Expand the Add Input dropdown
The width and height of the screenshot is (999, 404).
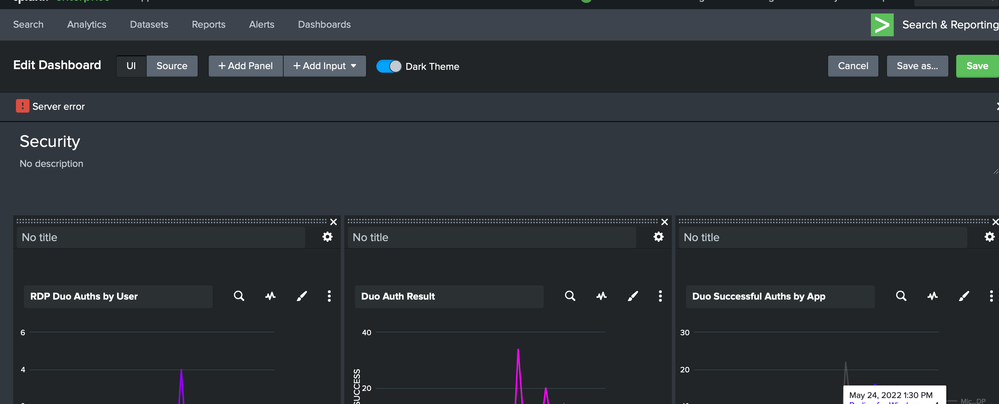[x=325, y=66]
